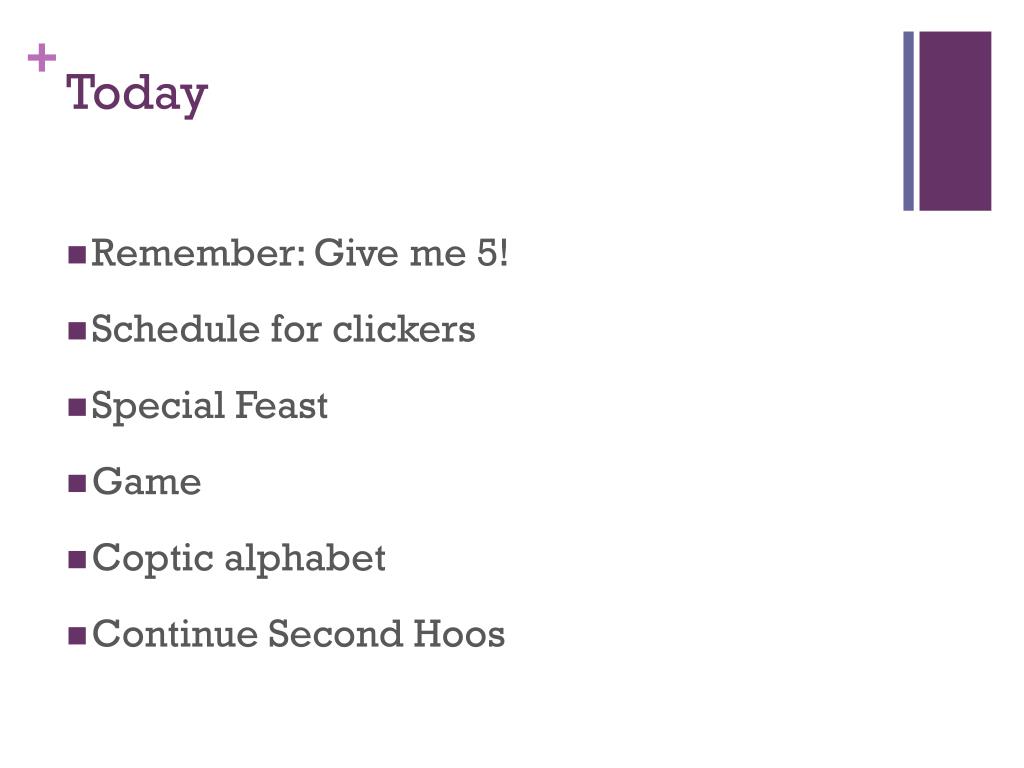Click the word 'Game'

146,482
